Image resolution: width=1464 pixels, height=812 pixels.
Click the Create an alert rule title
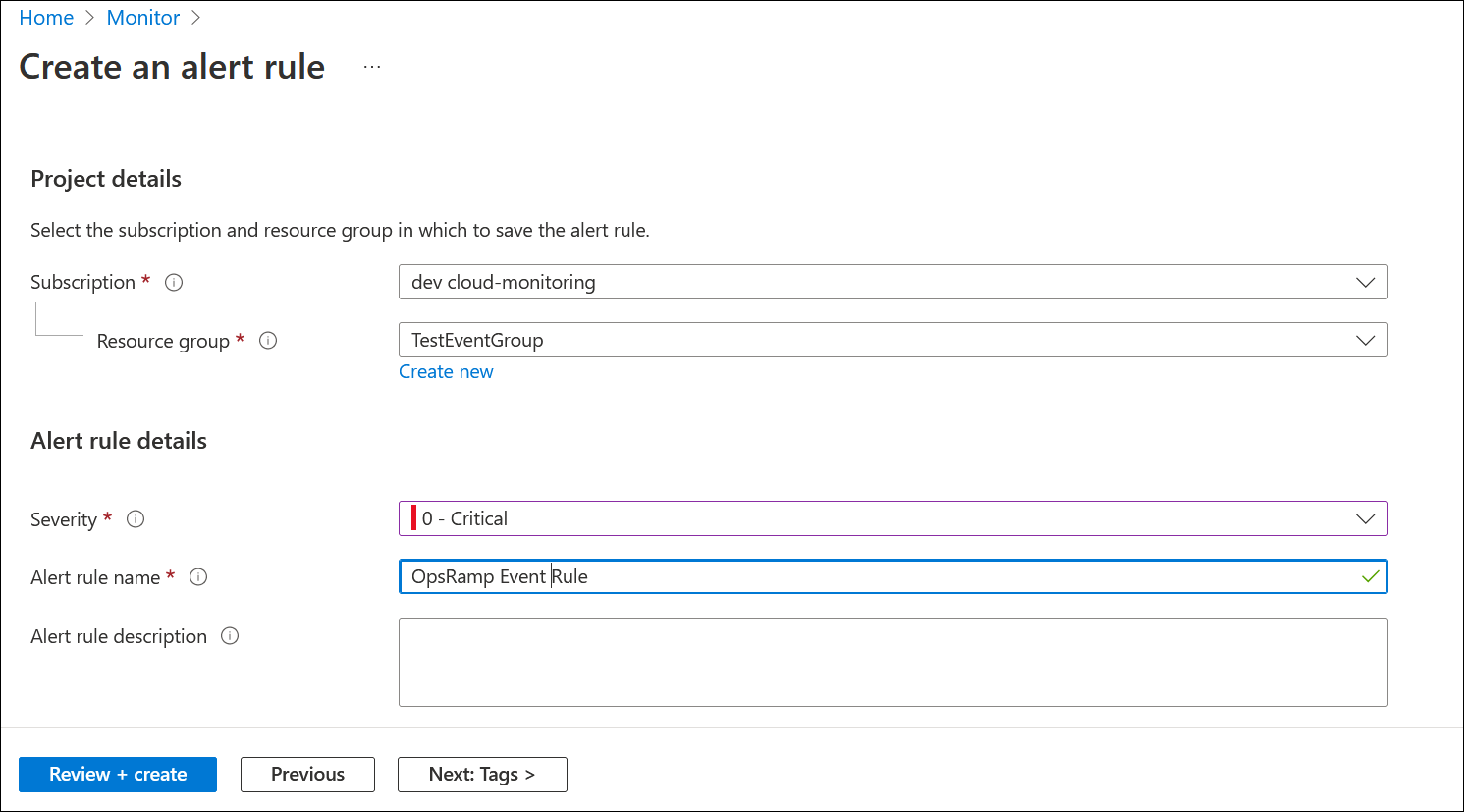tap(172, 67)
